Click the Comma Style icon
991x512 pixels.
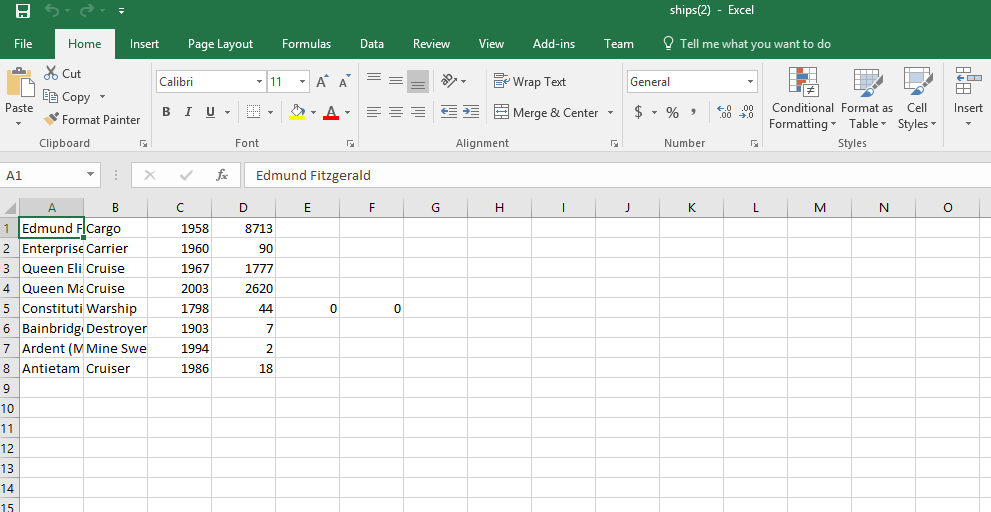click(693, 112)
